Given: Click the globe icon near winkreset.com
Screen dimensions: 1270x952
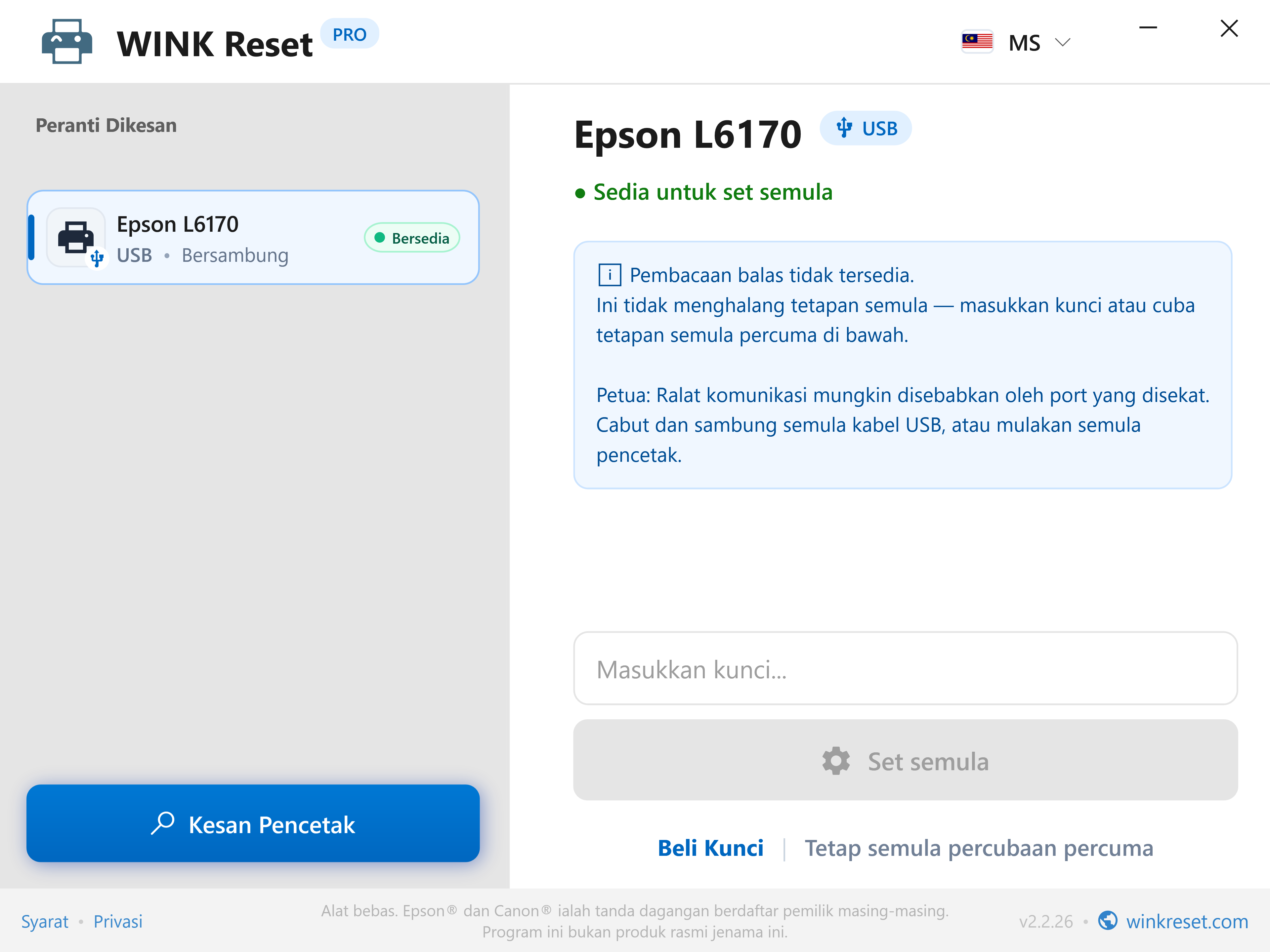Looking at the screenshot, I should pyautogui.click(x=1108, y=921).
